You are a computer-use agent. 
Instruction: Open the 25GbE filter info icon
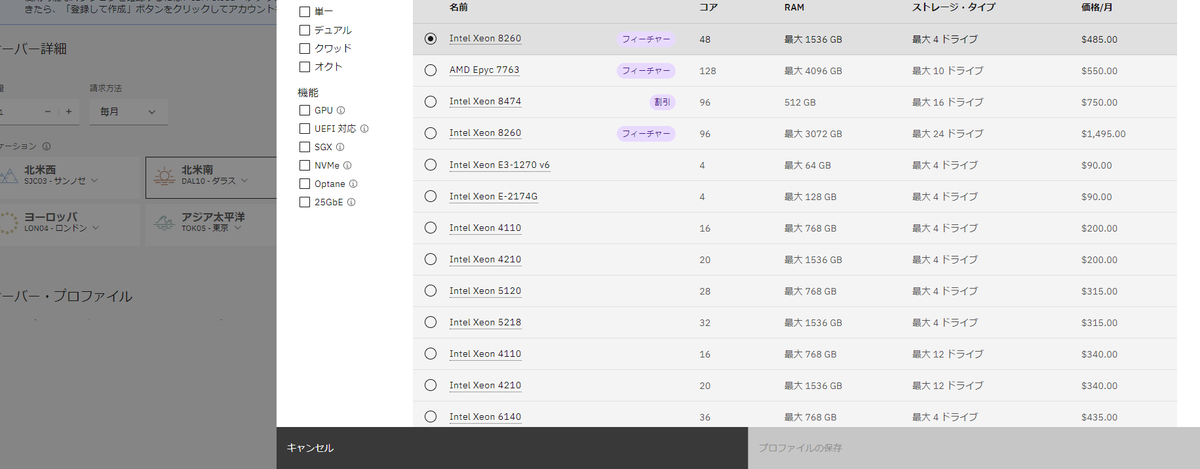[351, 202]
